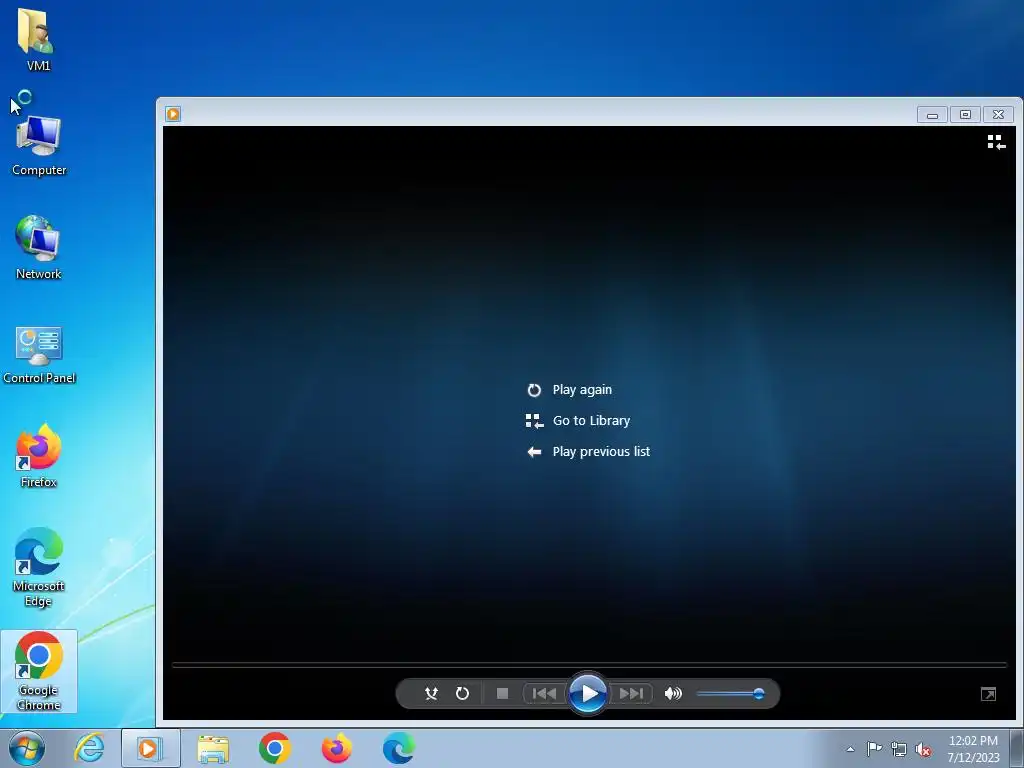The width and height of the screenshot is (1024, 768).
Task: Open File Explorer from the taskbar
Action: pyautogui.click(x=213, y=749)
